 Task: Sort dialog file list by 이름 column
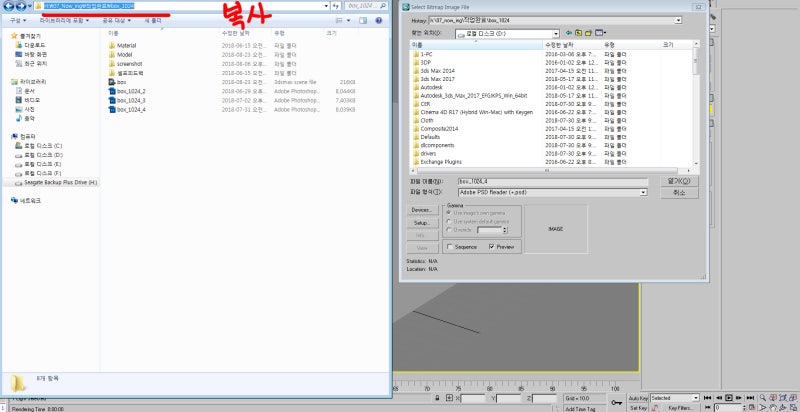(x=476, y=45)
